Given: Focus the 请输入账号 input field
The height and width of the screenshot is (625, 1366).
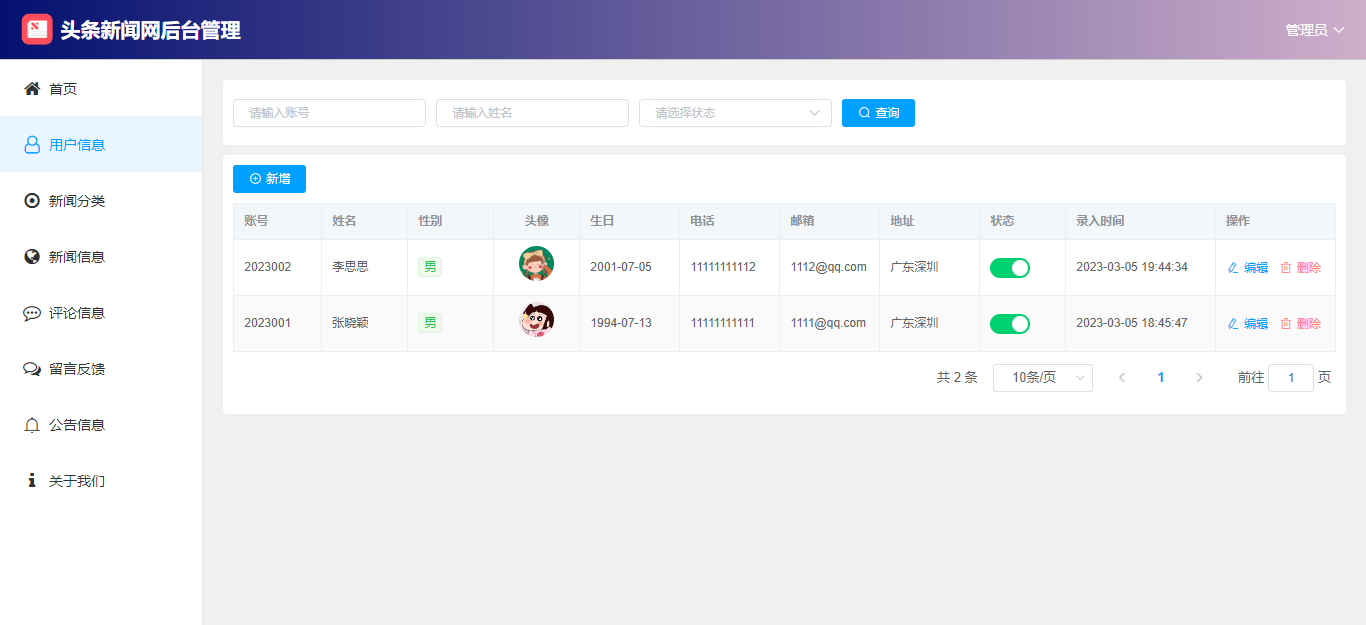Looking at the screenshot, I should (x=329, y=113).
